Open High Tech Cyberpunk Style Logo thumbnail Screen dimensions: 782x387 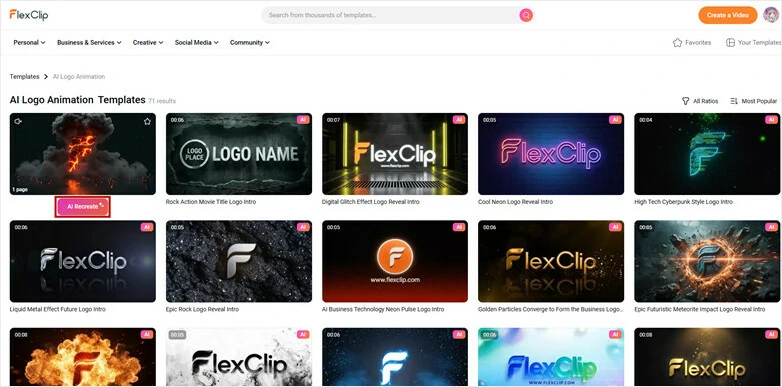tap(707, 154)
